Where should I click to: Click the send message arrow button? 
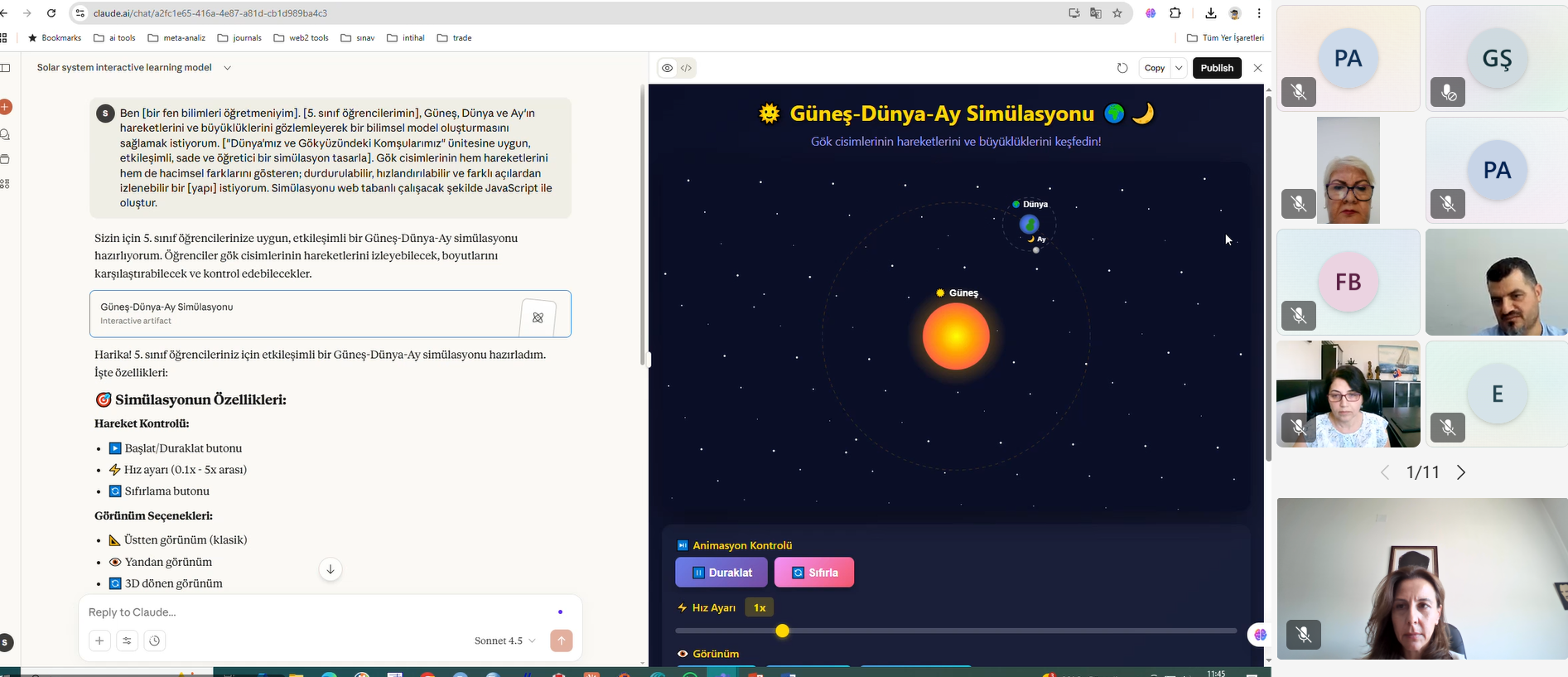[x=561, y=641]
